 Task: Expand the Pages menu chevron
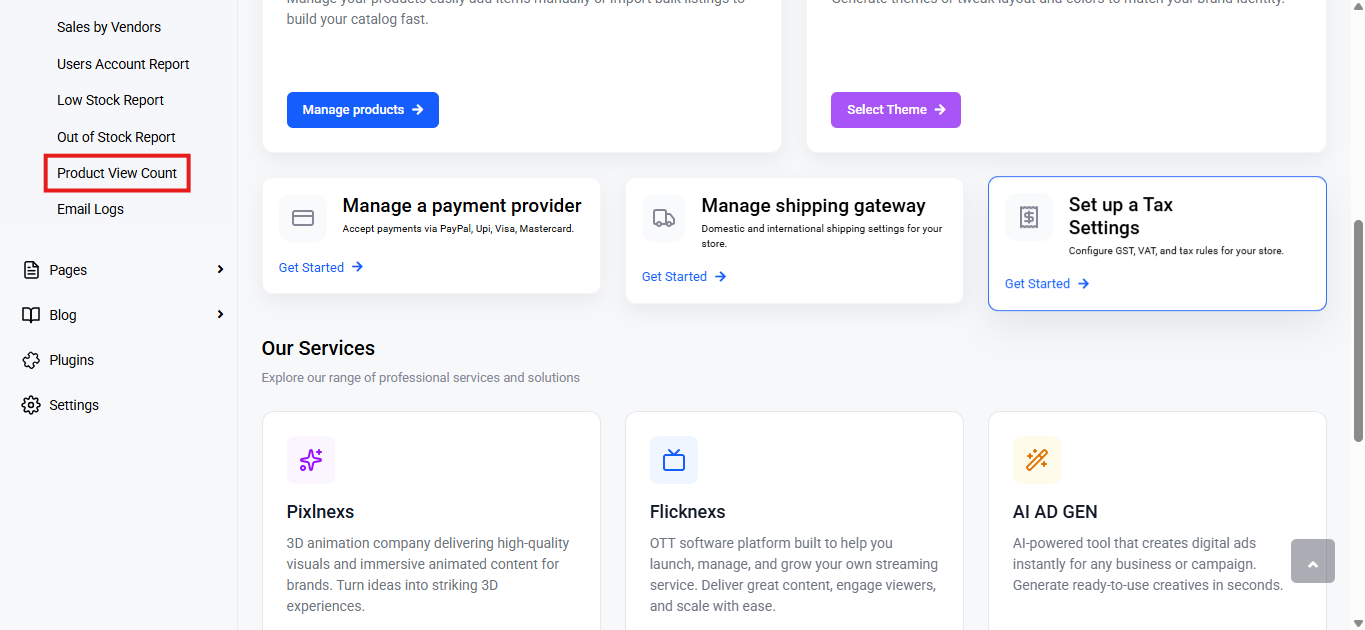(x=220, y=270)
